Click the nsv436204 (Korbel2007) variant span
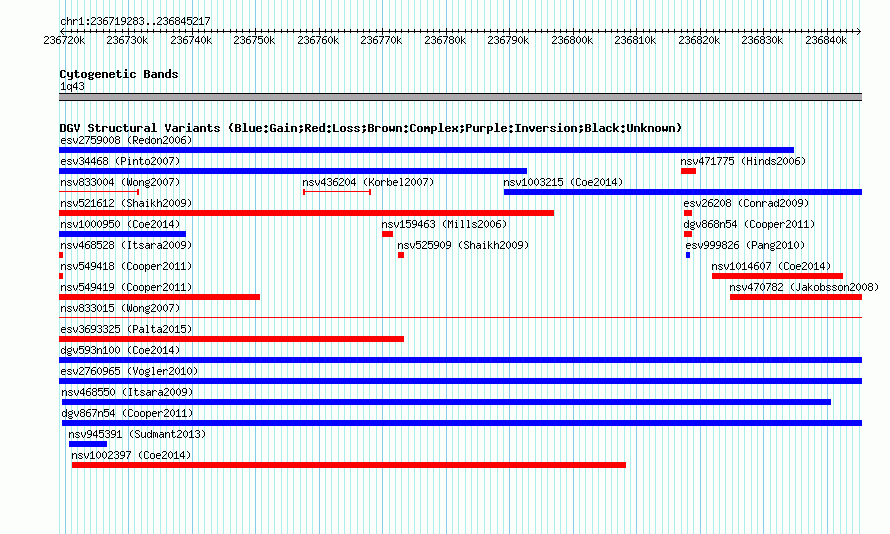Viewport: 890px width, 534px height. tap(337, 192)
